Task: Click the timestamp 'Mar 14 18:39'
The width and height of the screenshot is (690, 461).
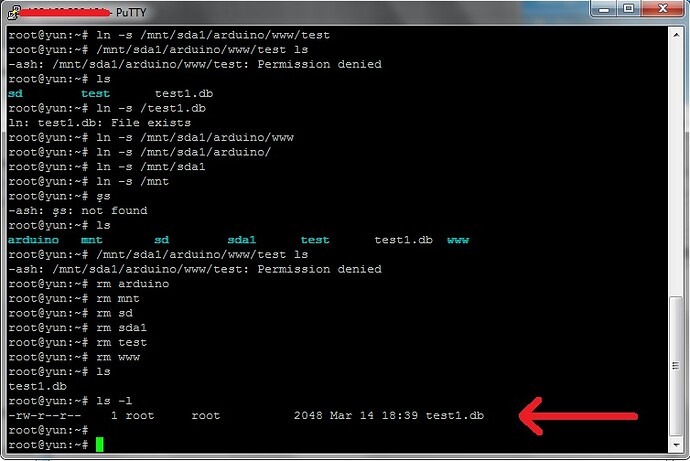Action: (374, 416)
